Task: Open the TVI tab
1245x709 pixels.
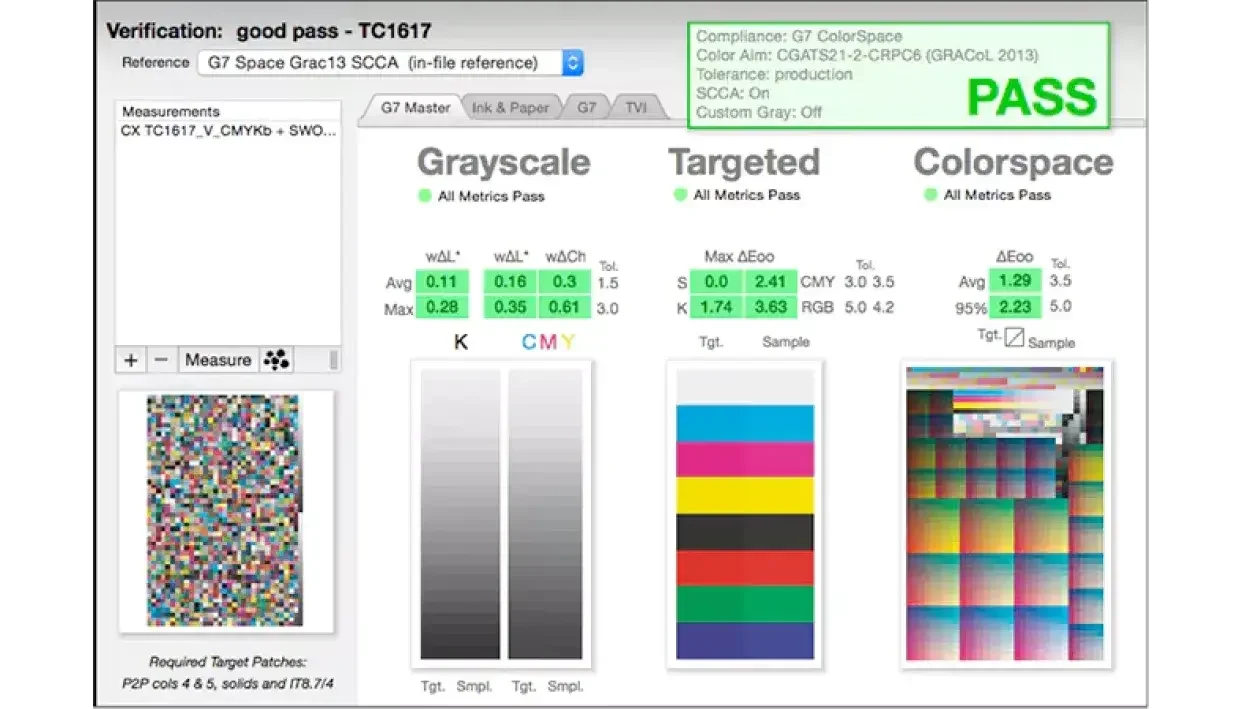Action: click(x=636, y=108)
